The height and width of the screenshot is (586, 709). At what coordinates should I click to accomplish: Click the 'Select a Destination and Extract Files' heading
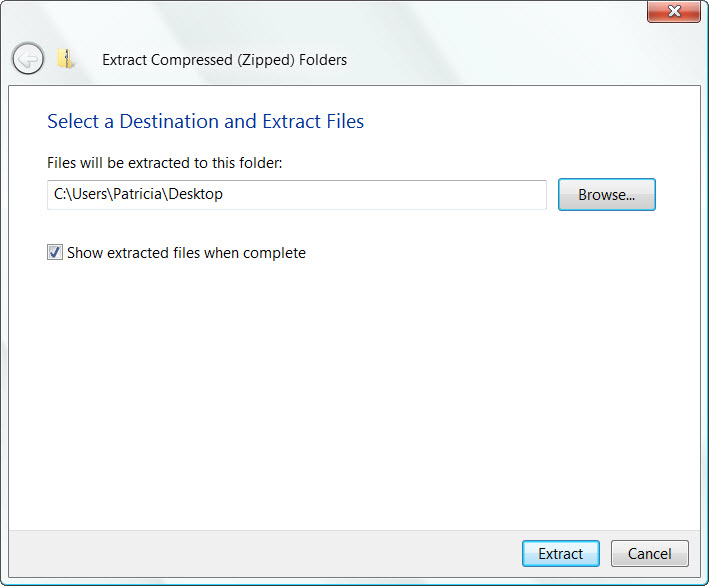click(x=205, y=121)
